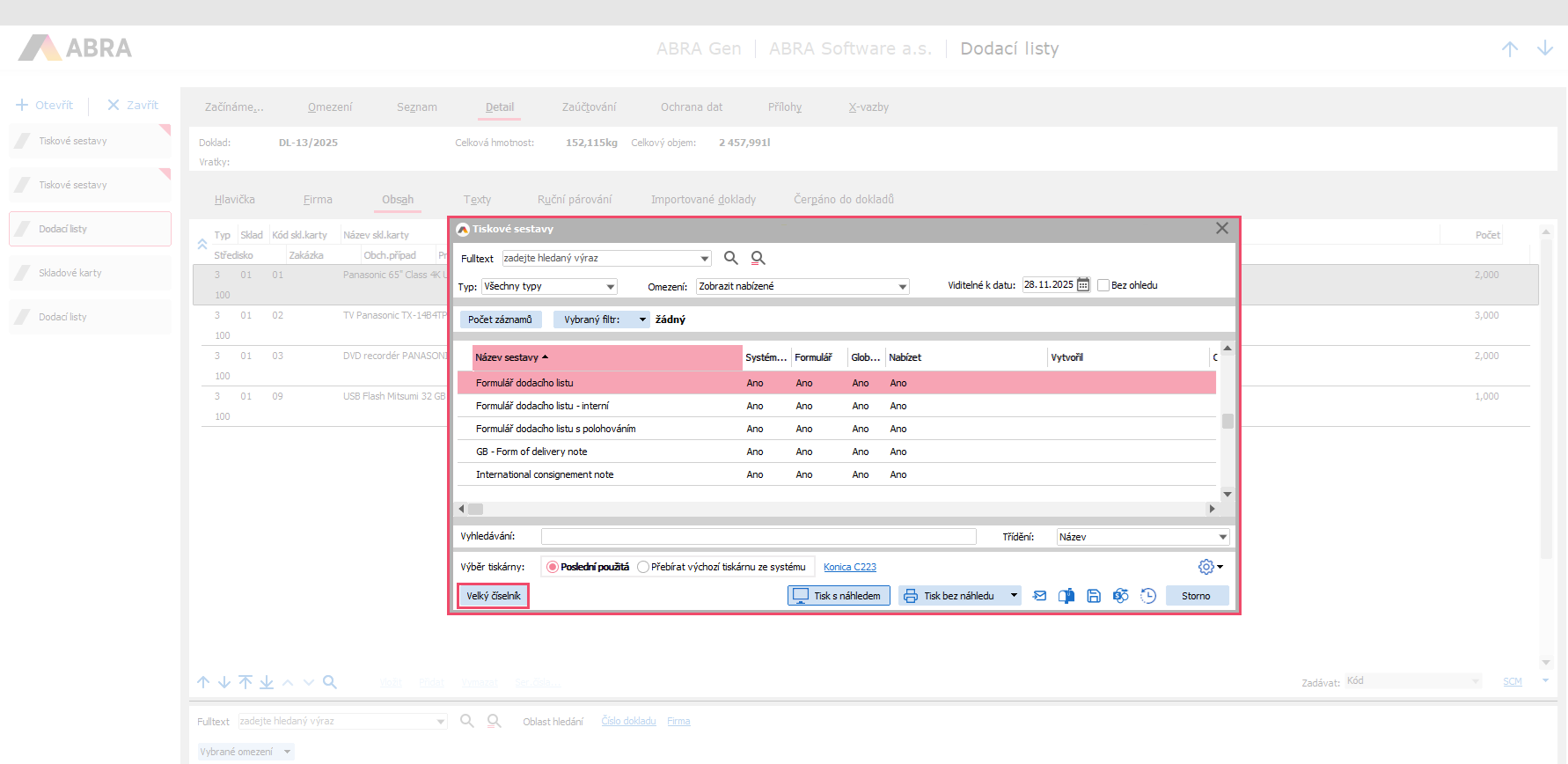This screenshot has height=764, width=1568.
Task: Click the Vyhledávání input field
Action: tap(758, 537)
